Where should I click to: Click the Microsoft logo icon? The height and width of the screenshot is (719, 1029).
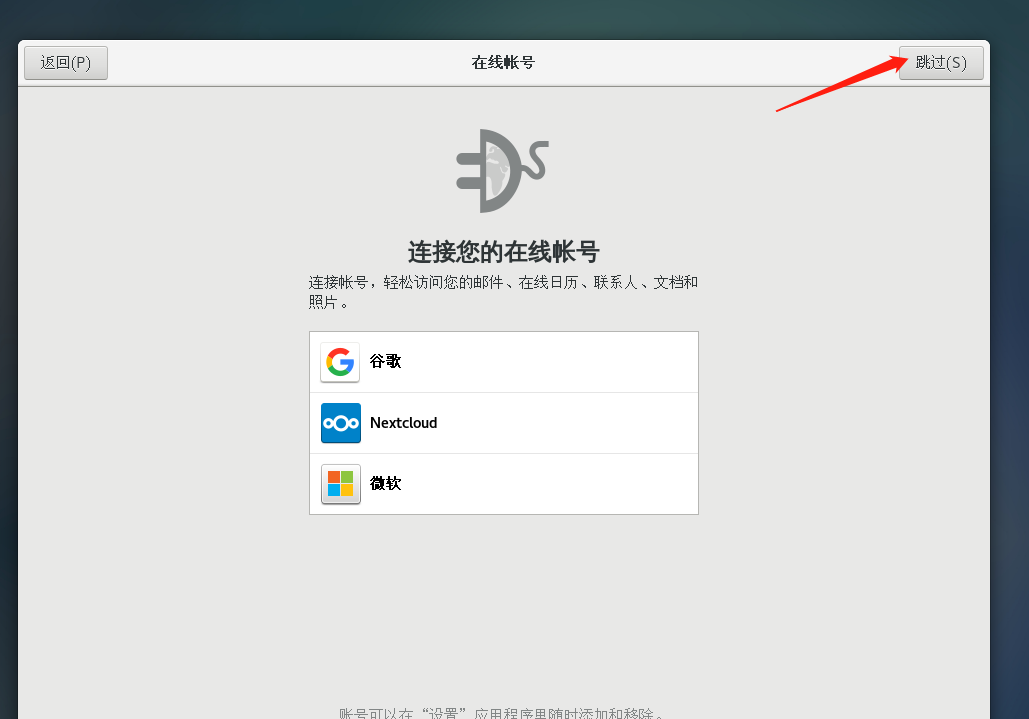coord(341,484)
